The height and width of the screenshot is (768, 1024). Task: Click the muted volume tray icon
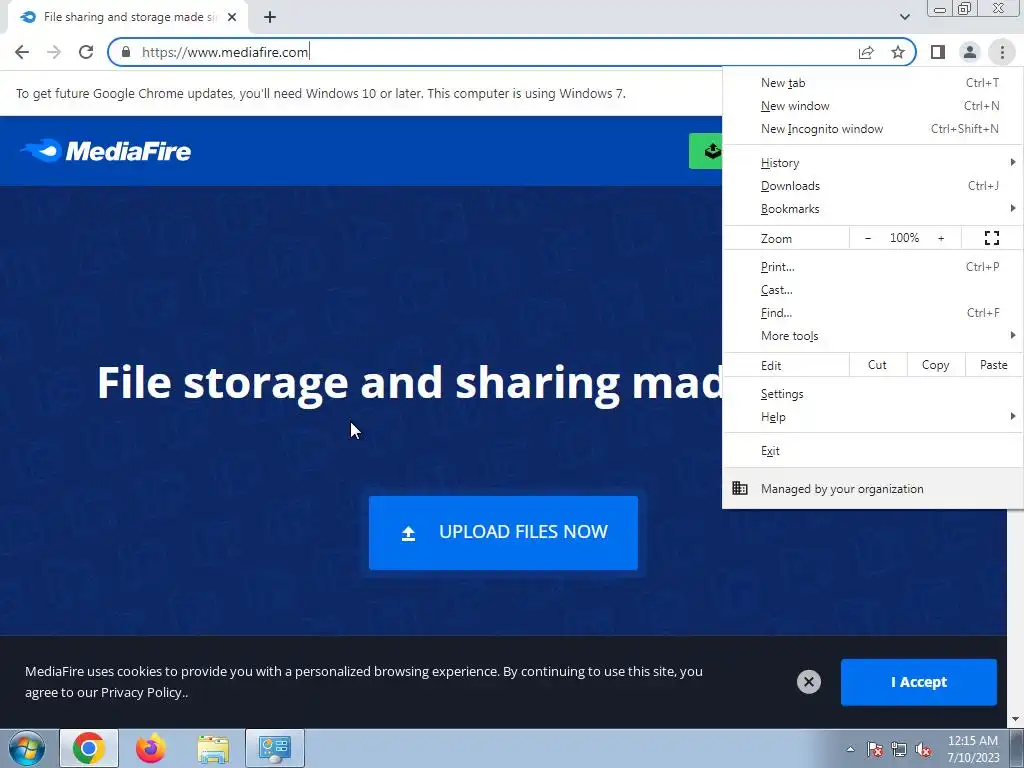(923, 748)
